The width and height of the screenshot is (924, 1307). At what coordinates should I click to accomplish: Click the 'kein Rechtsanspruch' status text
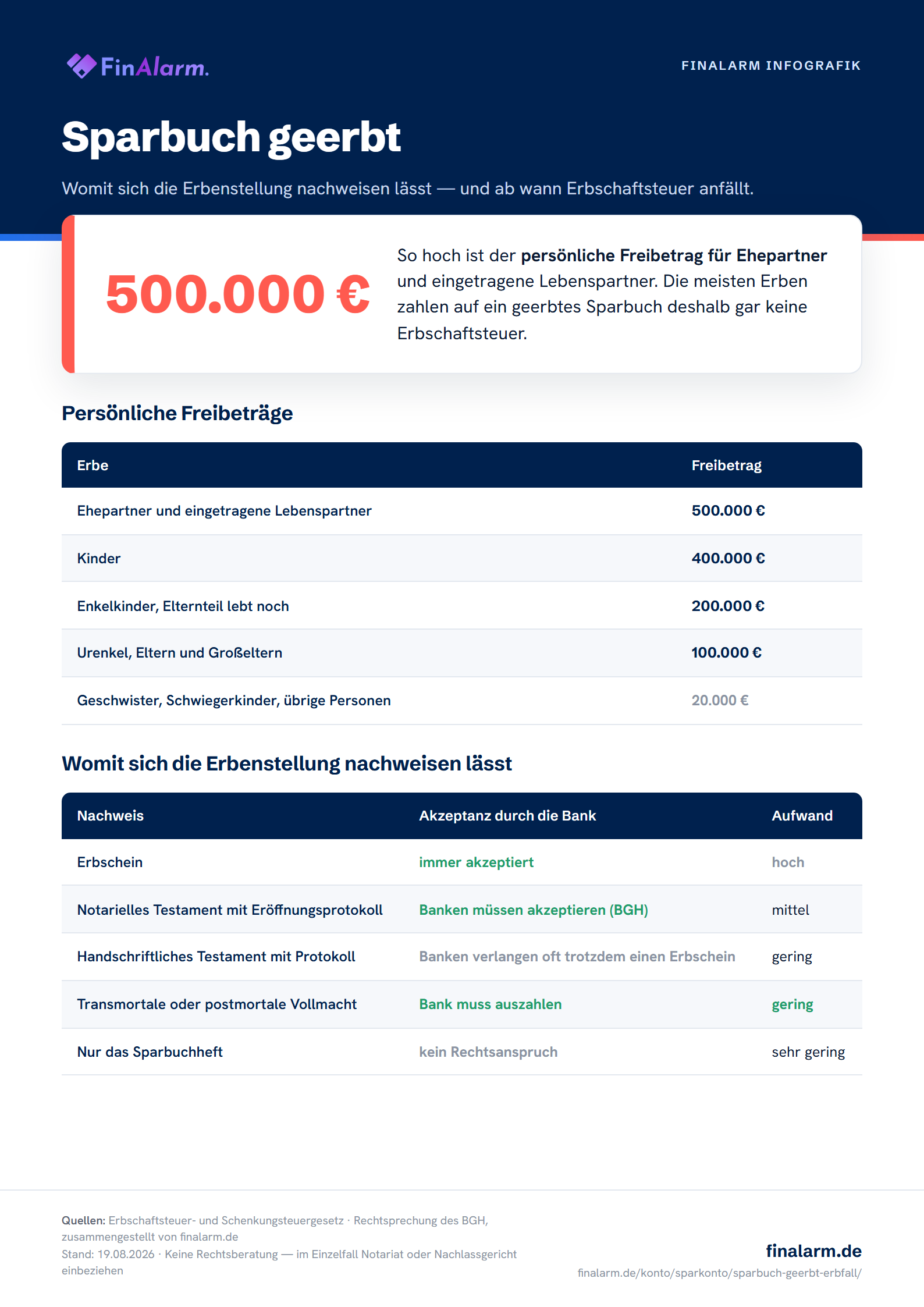coord(488,1052)
